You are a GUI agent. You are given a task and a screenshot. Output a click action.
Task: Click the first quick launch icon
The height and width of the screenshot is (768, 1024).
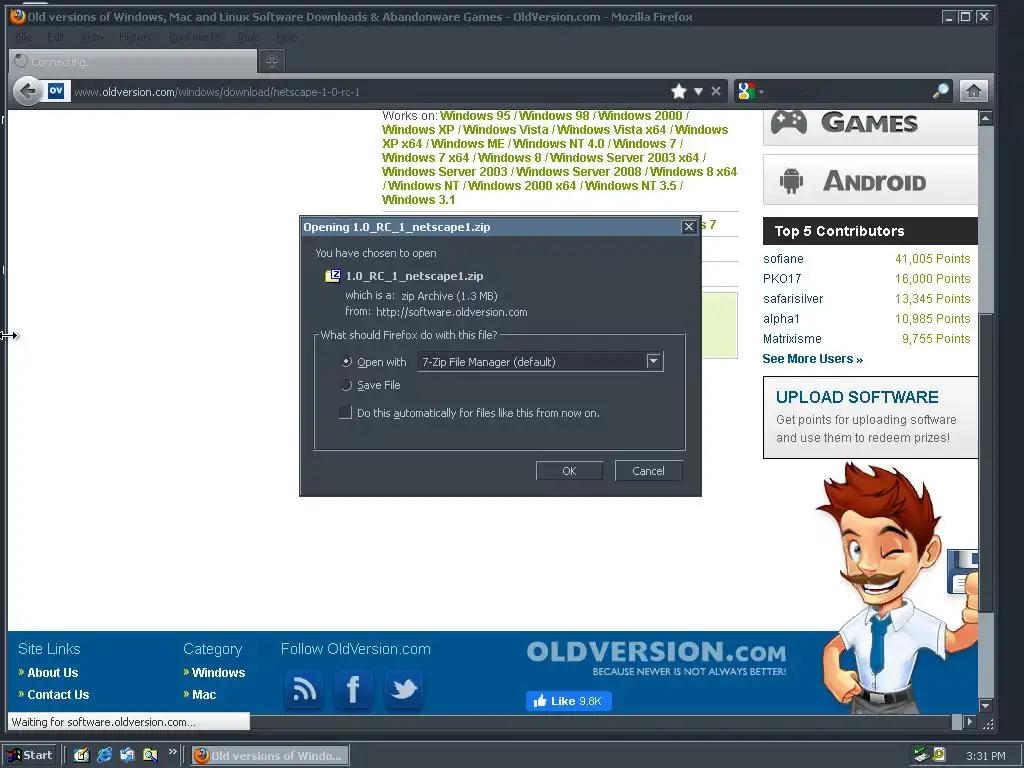coord(81,755)
